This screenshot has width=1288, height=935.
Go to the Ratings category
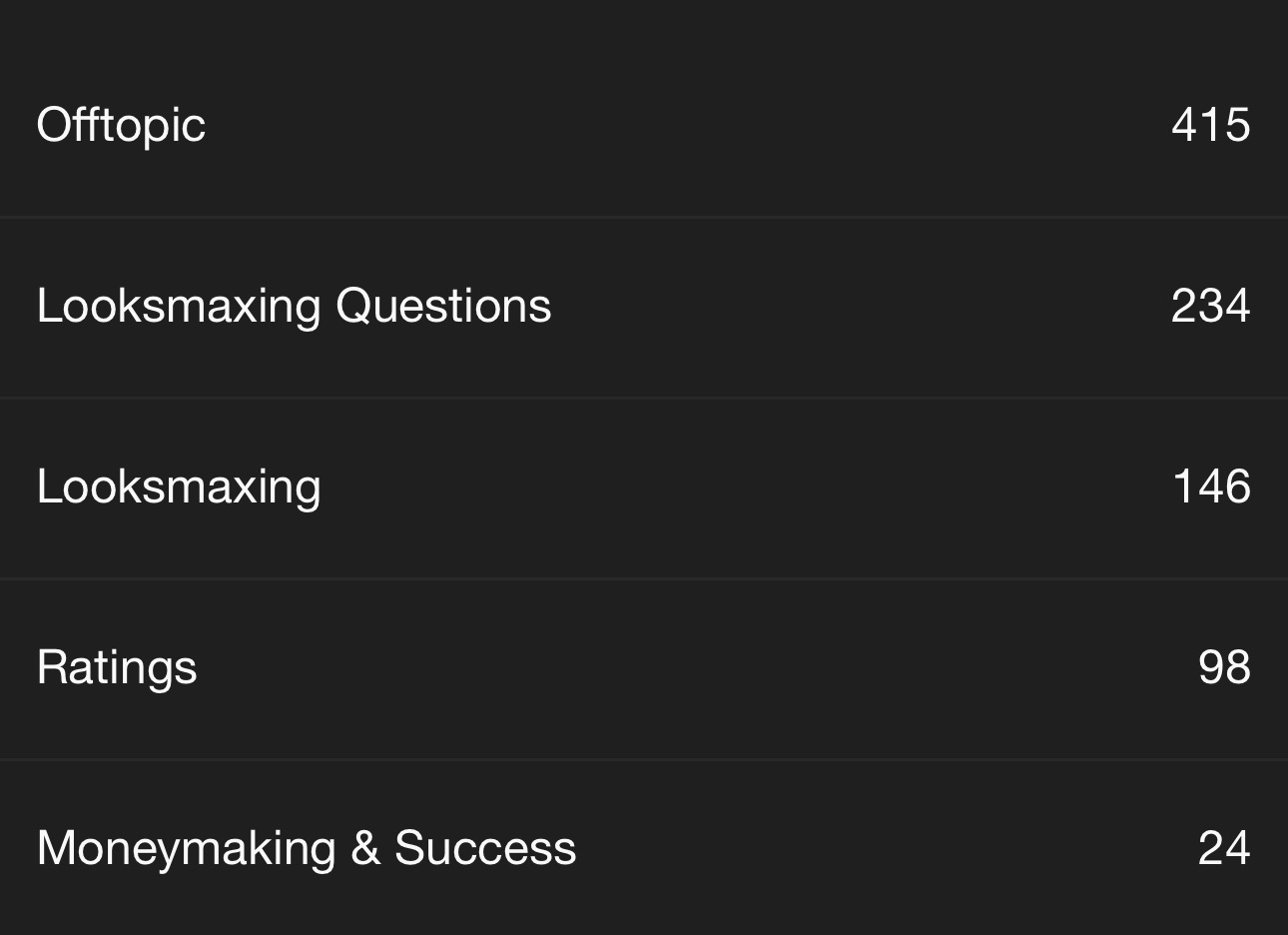pyautogui.click(x=117, y=667)
